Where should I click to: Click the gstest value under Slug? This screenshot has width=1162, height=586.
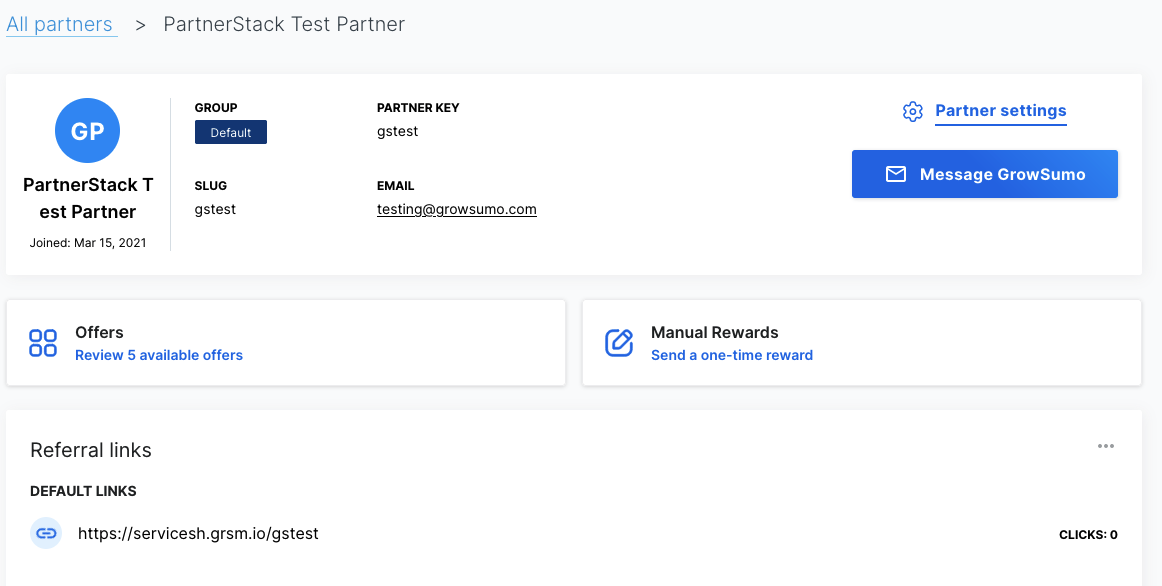click(x=215, y=209)
